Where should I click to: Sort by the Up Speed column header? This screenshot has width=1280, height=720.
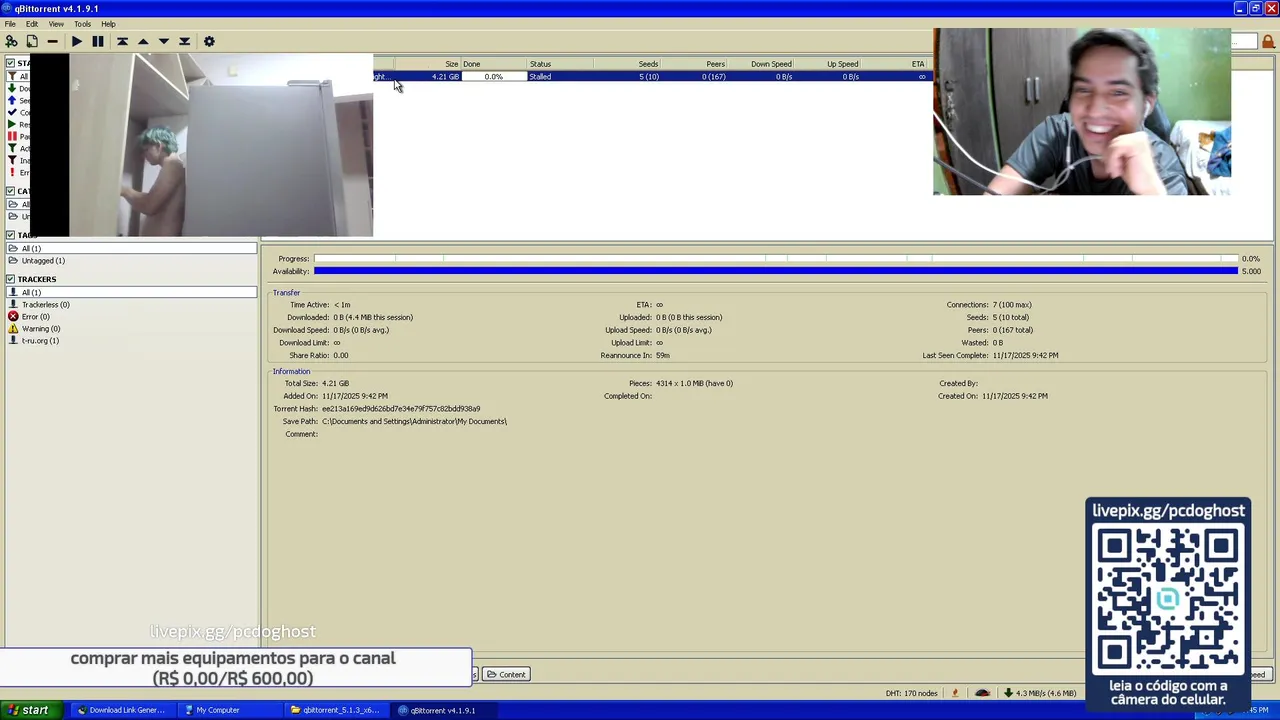pos(828,64)
